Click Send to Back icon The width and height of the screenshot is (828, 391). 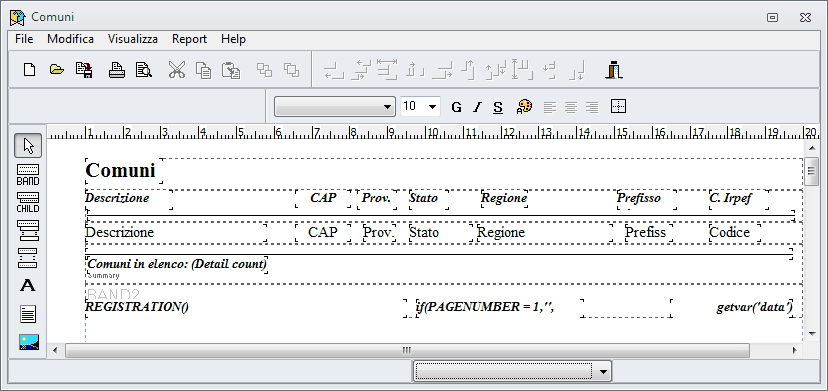click(x=291, y=70)
